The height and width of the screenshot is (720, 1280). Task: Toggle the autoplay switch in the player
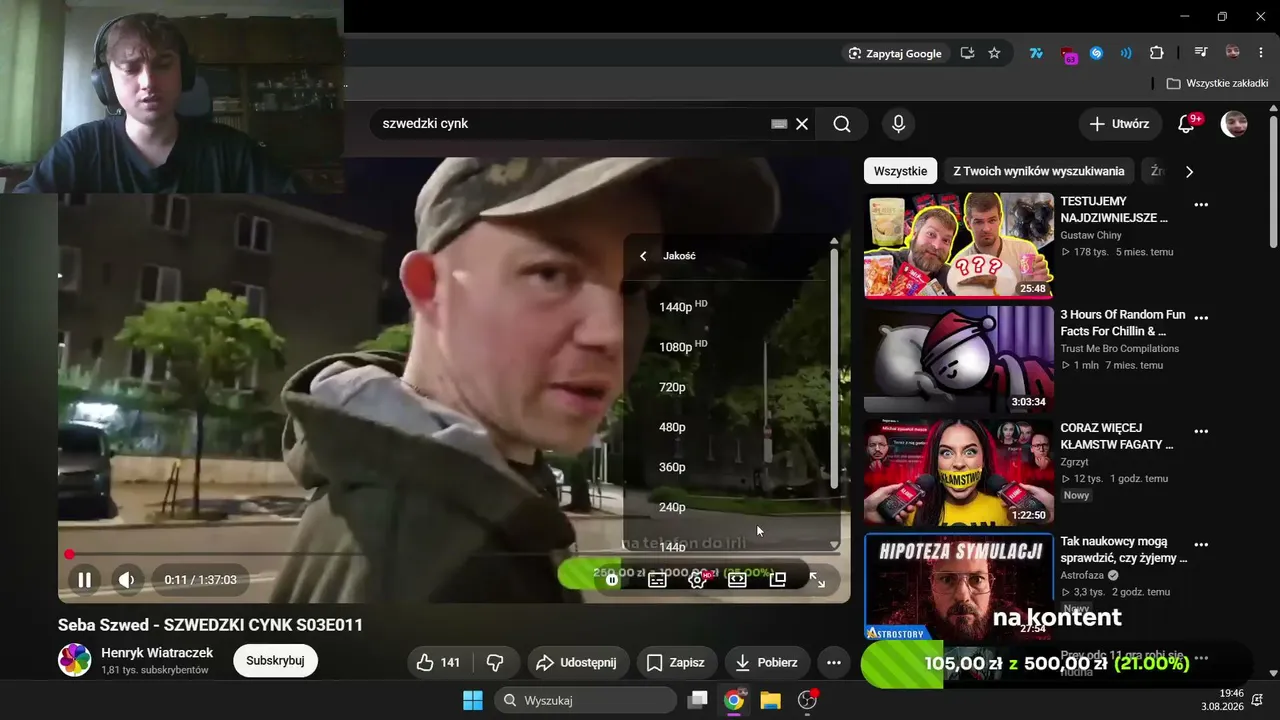[612, 579]
